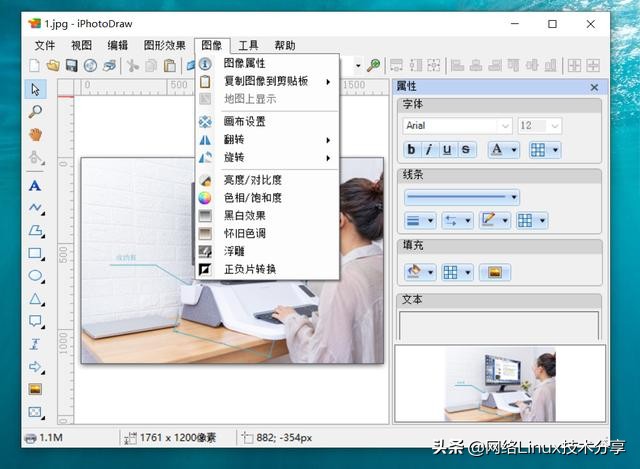Select the bottom crop frame tool

tap(36, 412)
